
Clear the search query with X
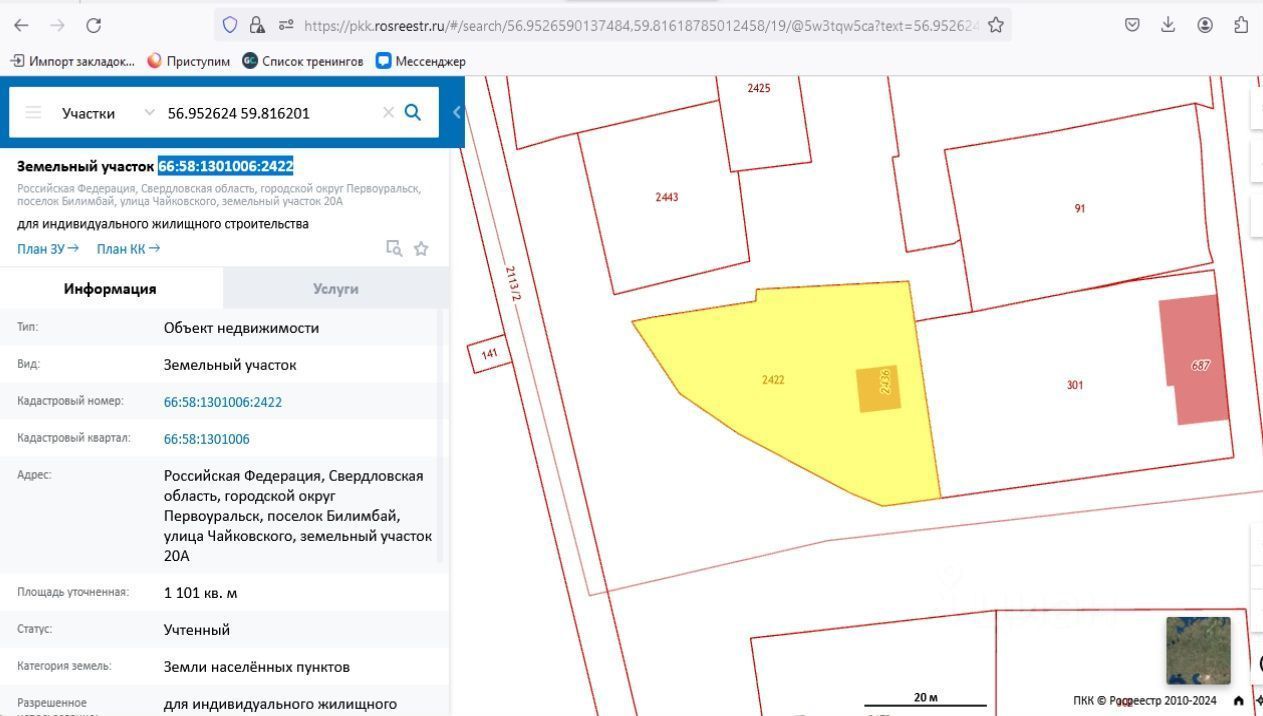(388, 113)
